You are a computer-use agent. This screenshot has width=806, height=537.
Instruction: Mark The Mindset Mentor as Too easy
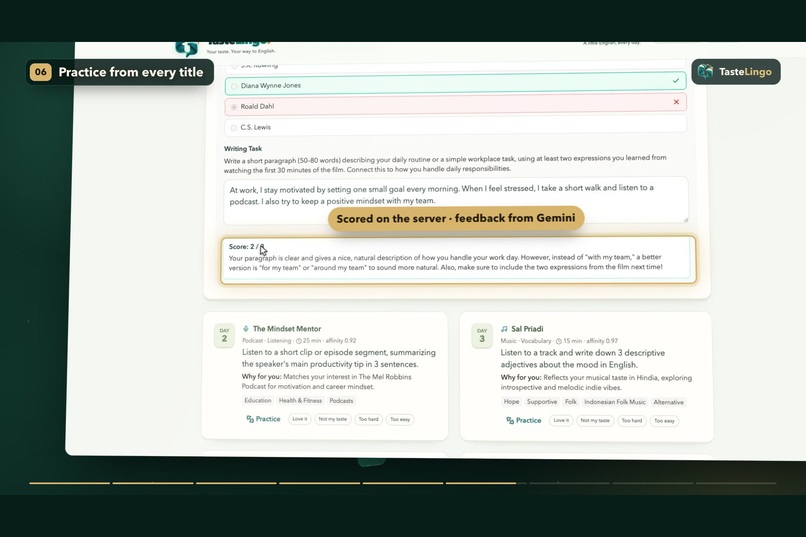pos(400,419)
